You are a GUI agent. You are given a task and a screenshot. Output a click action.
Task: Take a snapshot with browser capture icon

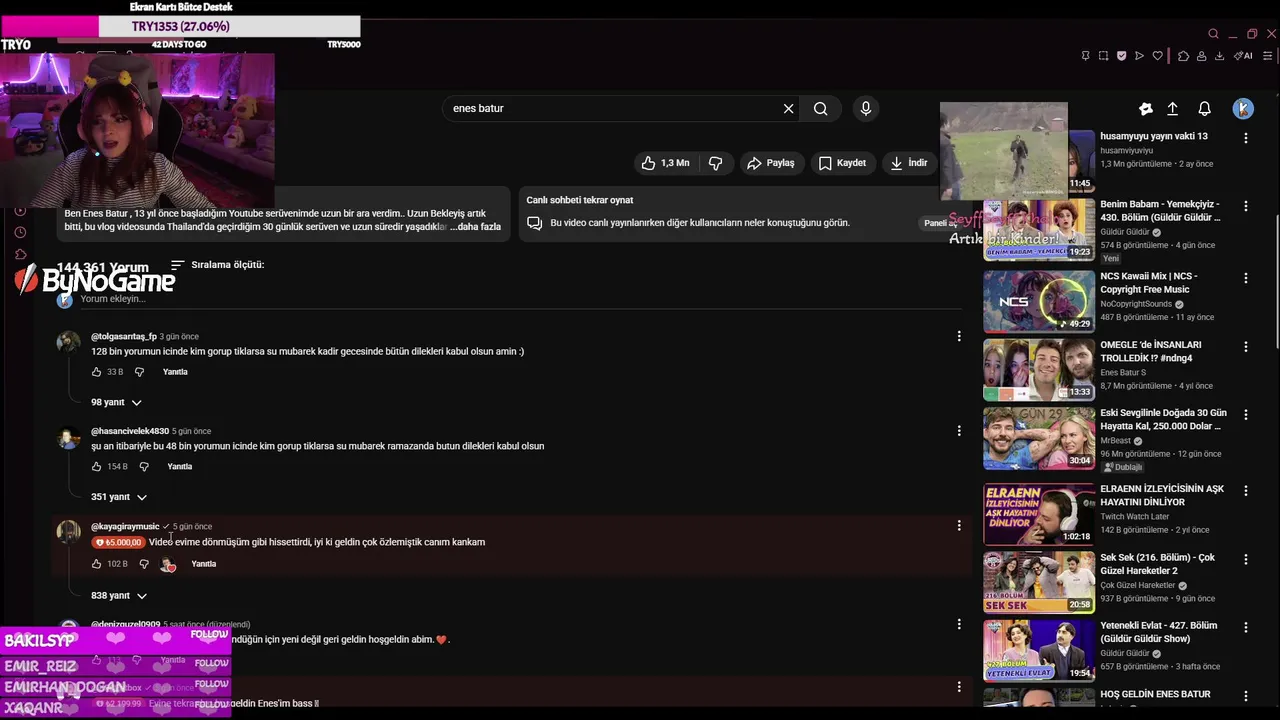click(x=1103, y=56)
